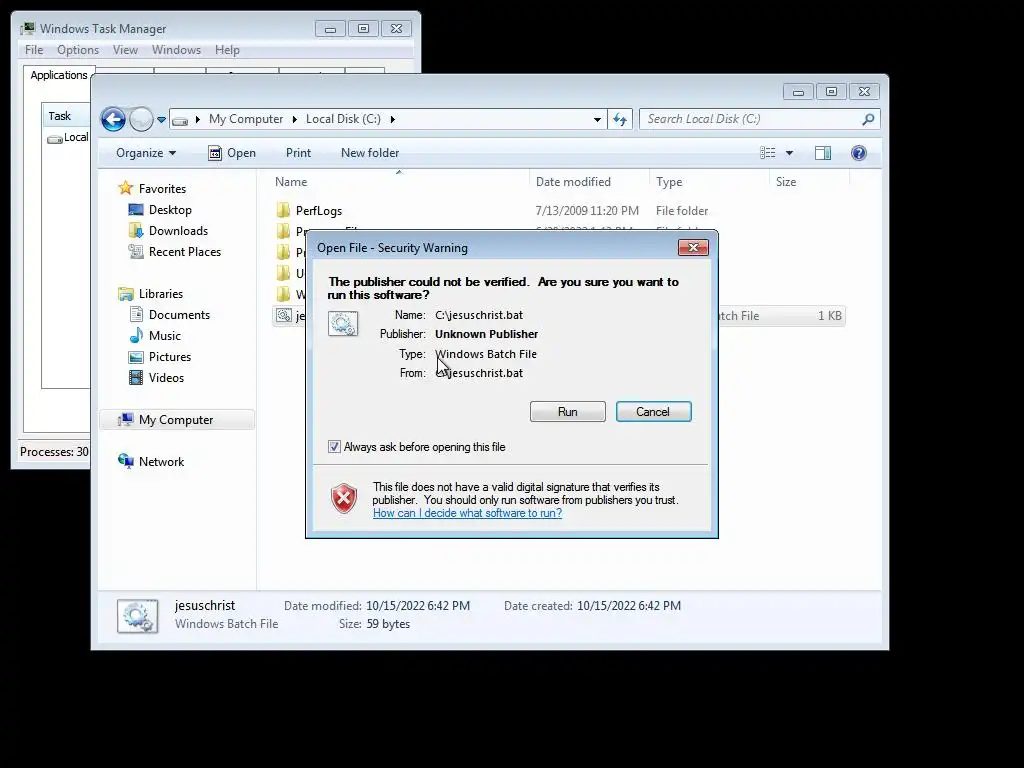Click Cancel in the security warning dialog
Viewport: 1024px width, 768px height.
tap(653, 412)
